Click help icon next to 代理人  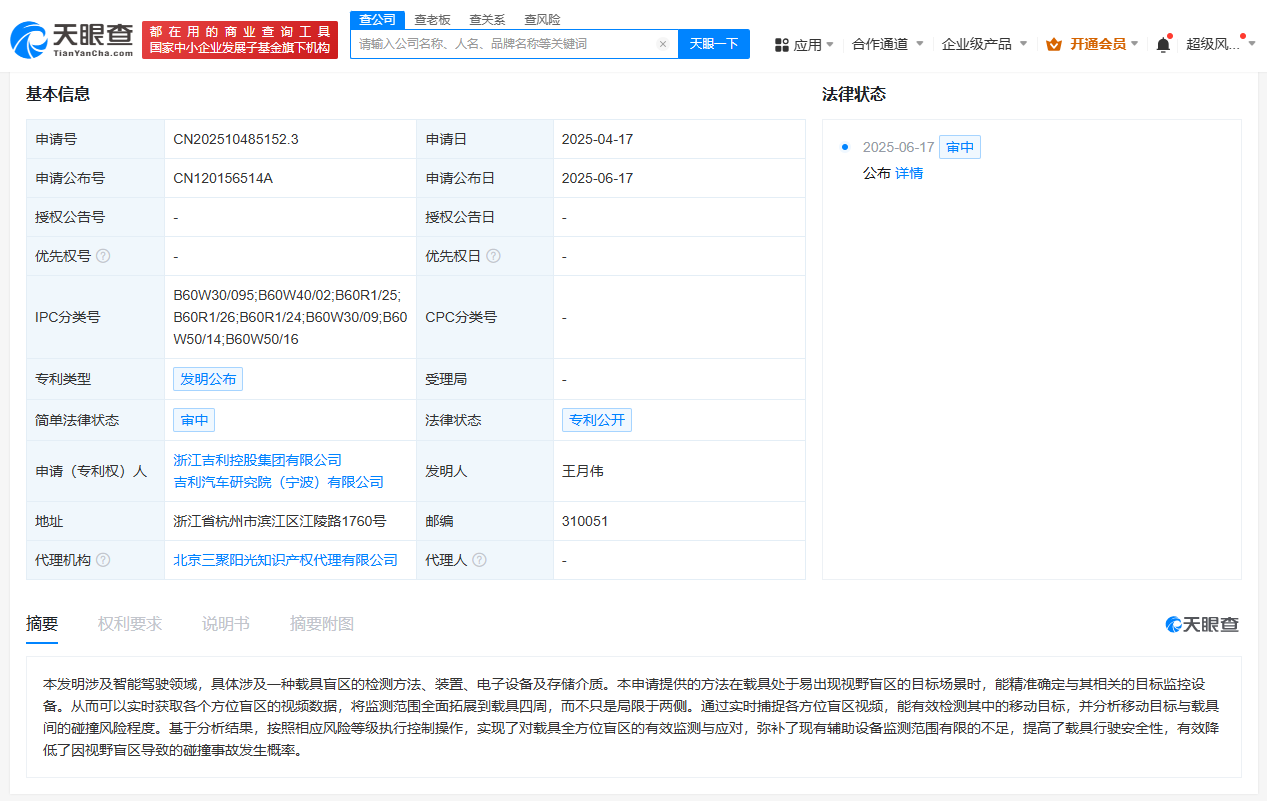coord(479,560)
